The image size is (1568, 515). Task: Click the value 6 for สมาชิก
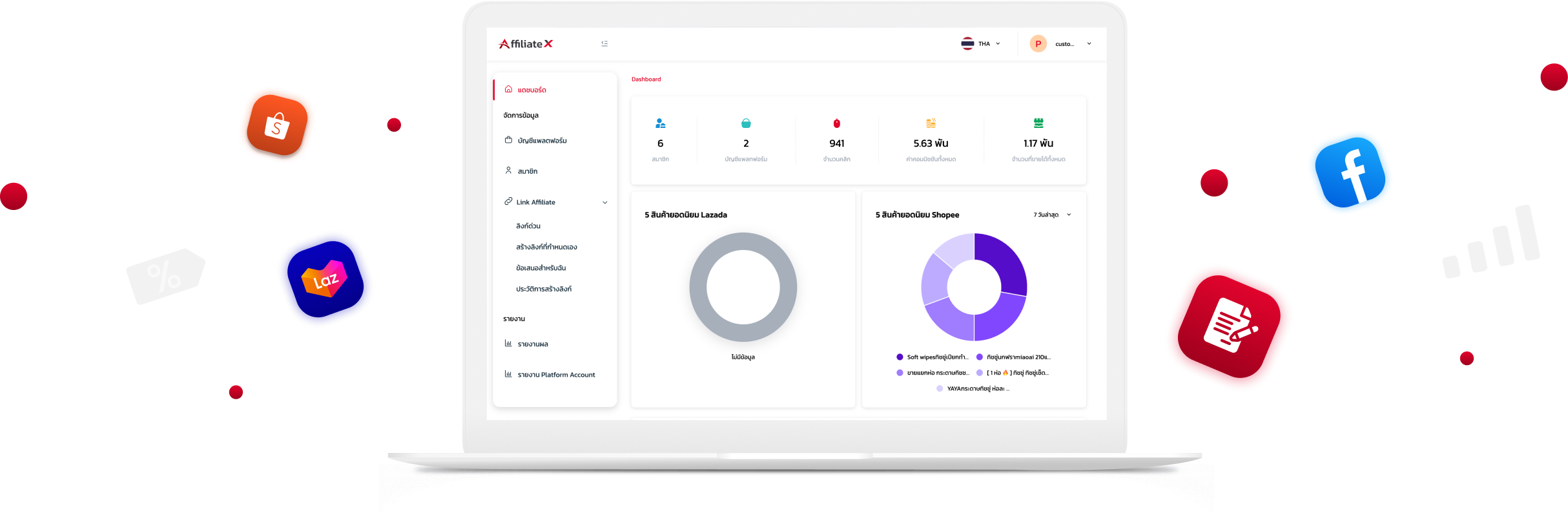(x=660, y=143)
